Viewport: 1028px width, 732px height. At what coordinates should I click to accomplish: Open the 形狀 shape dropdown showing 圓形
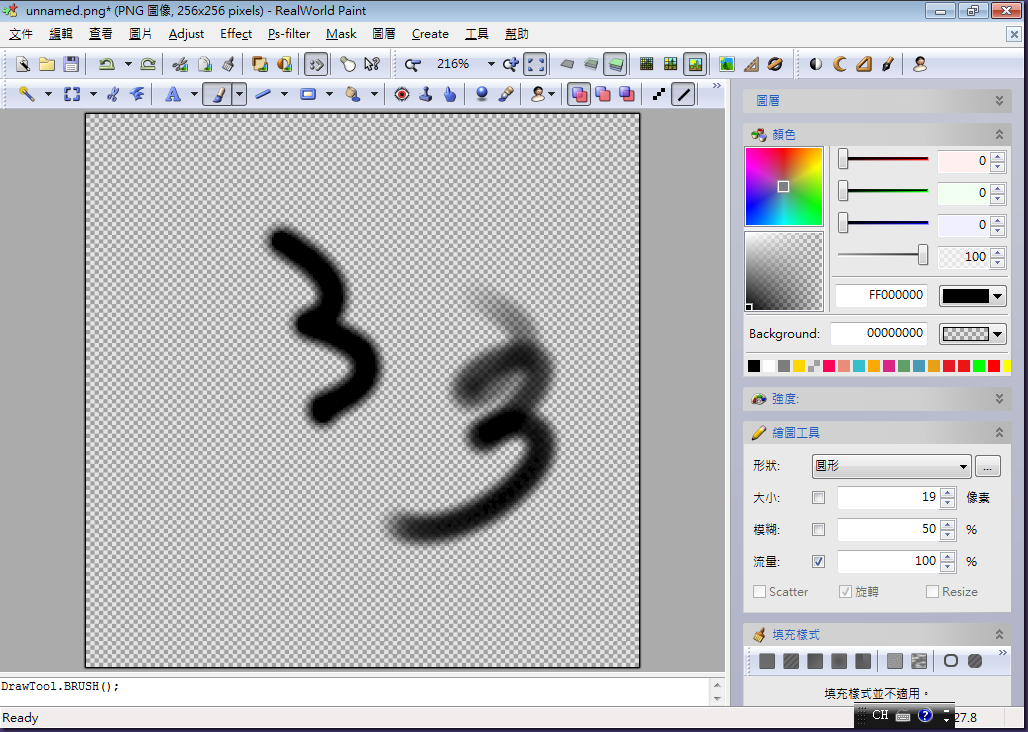coord(891,466)
